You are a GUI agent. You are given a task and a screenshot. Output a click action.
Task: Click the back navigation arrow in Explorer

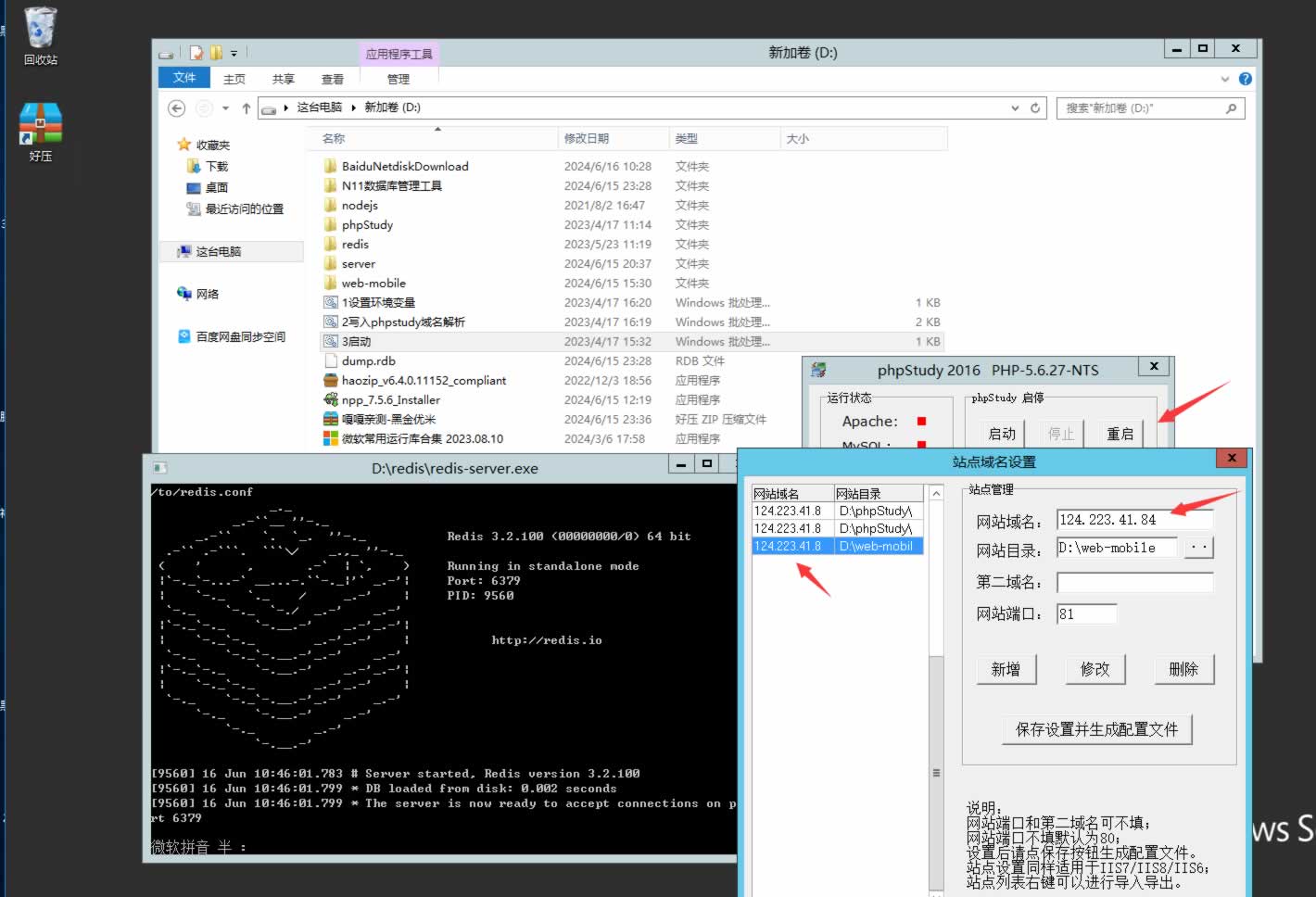pyautogui.click(x=176, y=108)
